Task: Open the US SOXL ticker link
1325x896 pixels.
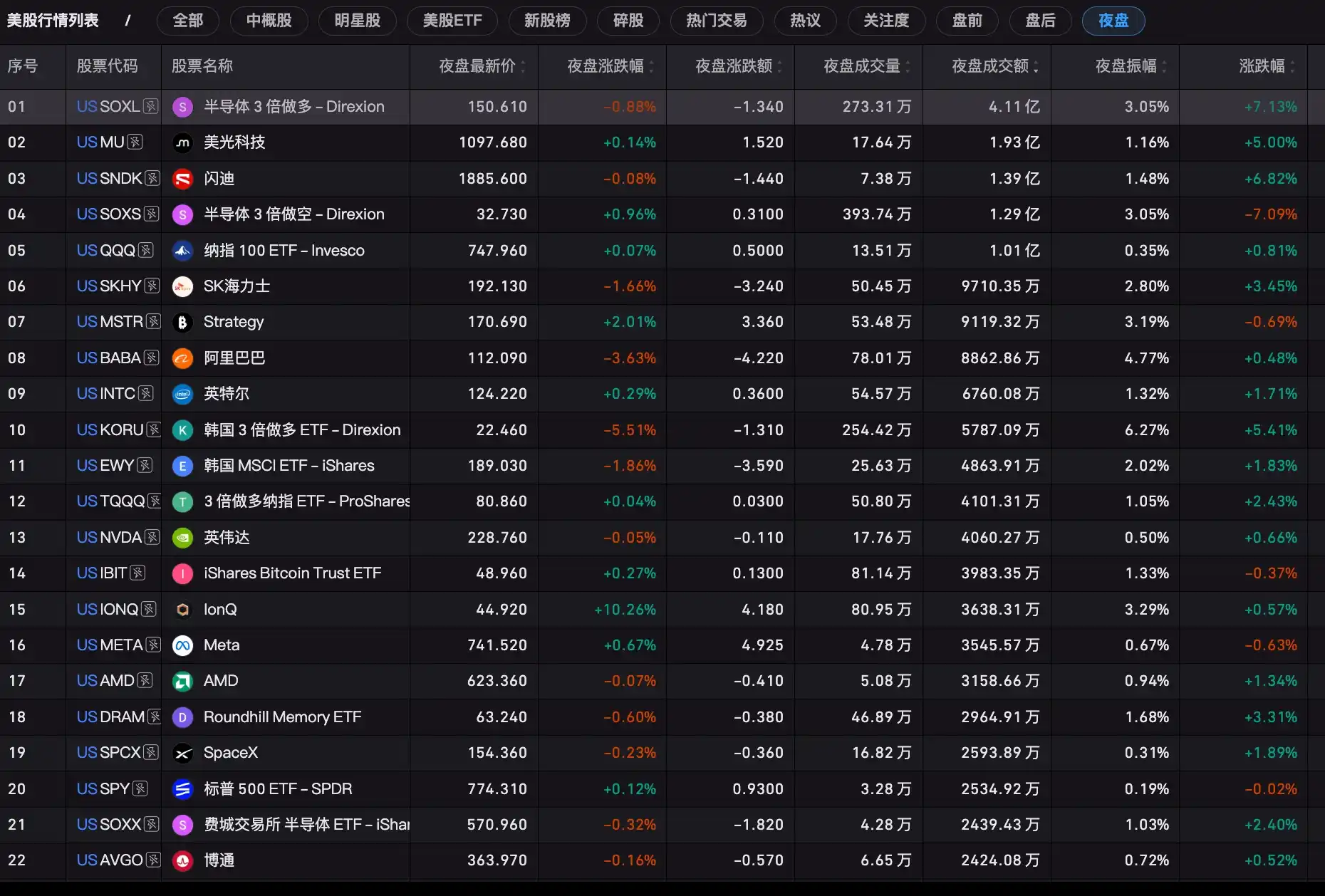Action: point(108,107)
